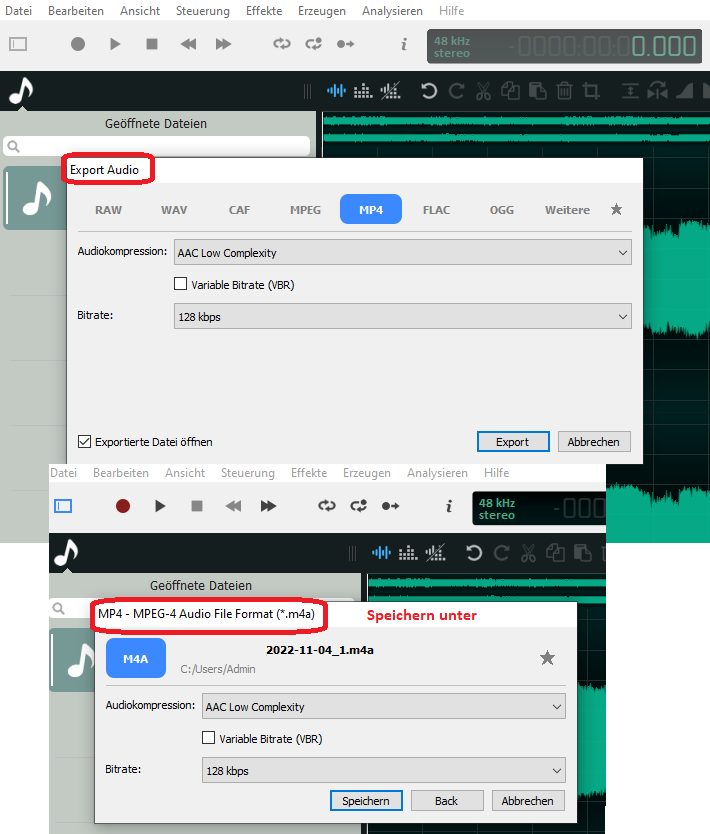Toggle loop playback in the upper toolbar
The image size is (710, 834).
tap(282, 44)
